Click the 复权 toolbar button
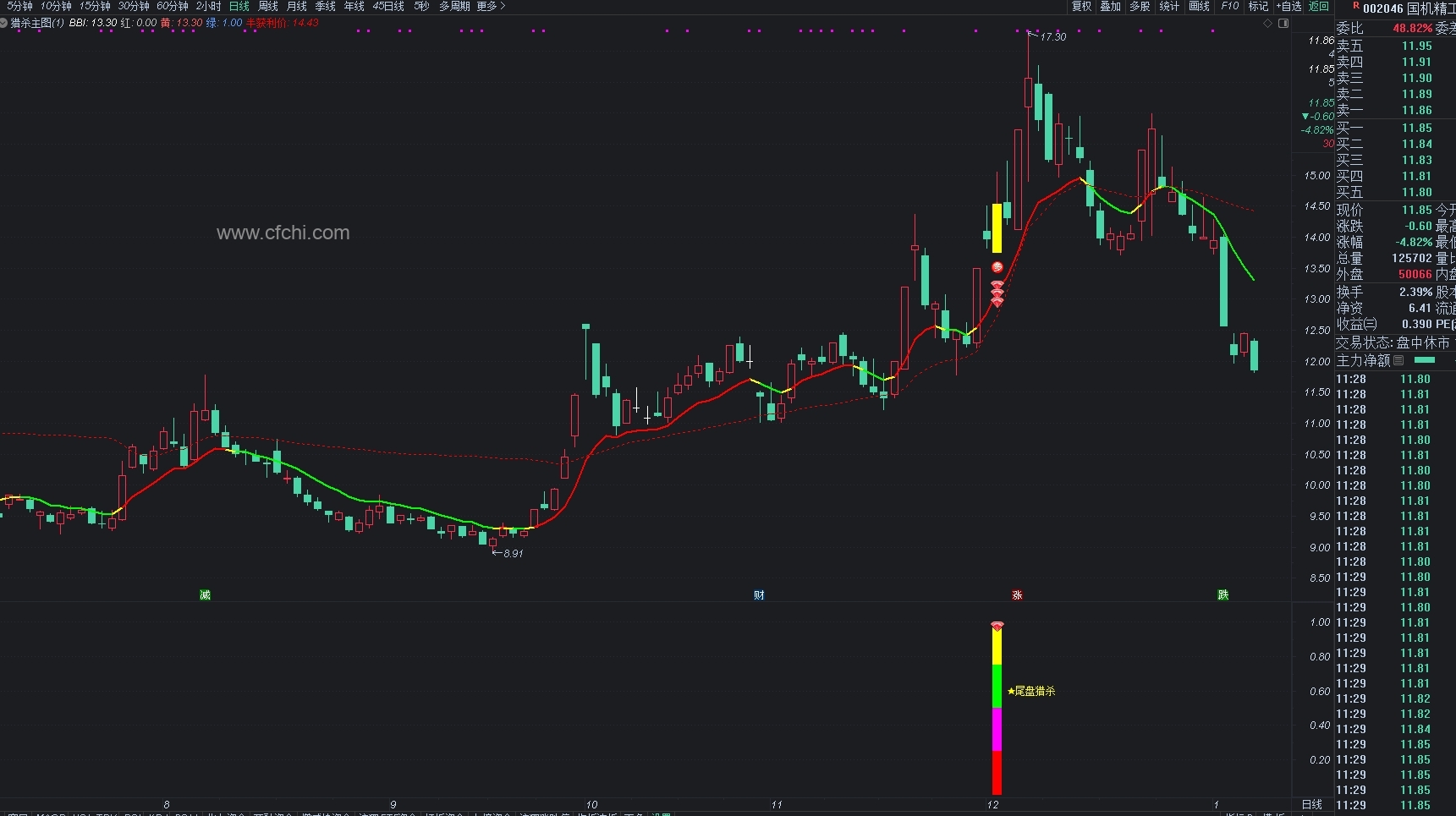 coord(1081,6)
